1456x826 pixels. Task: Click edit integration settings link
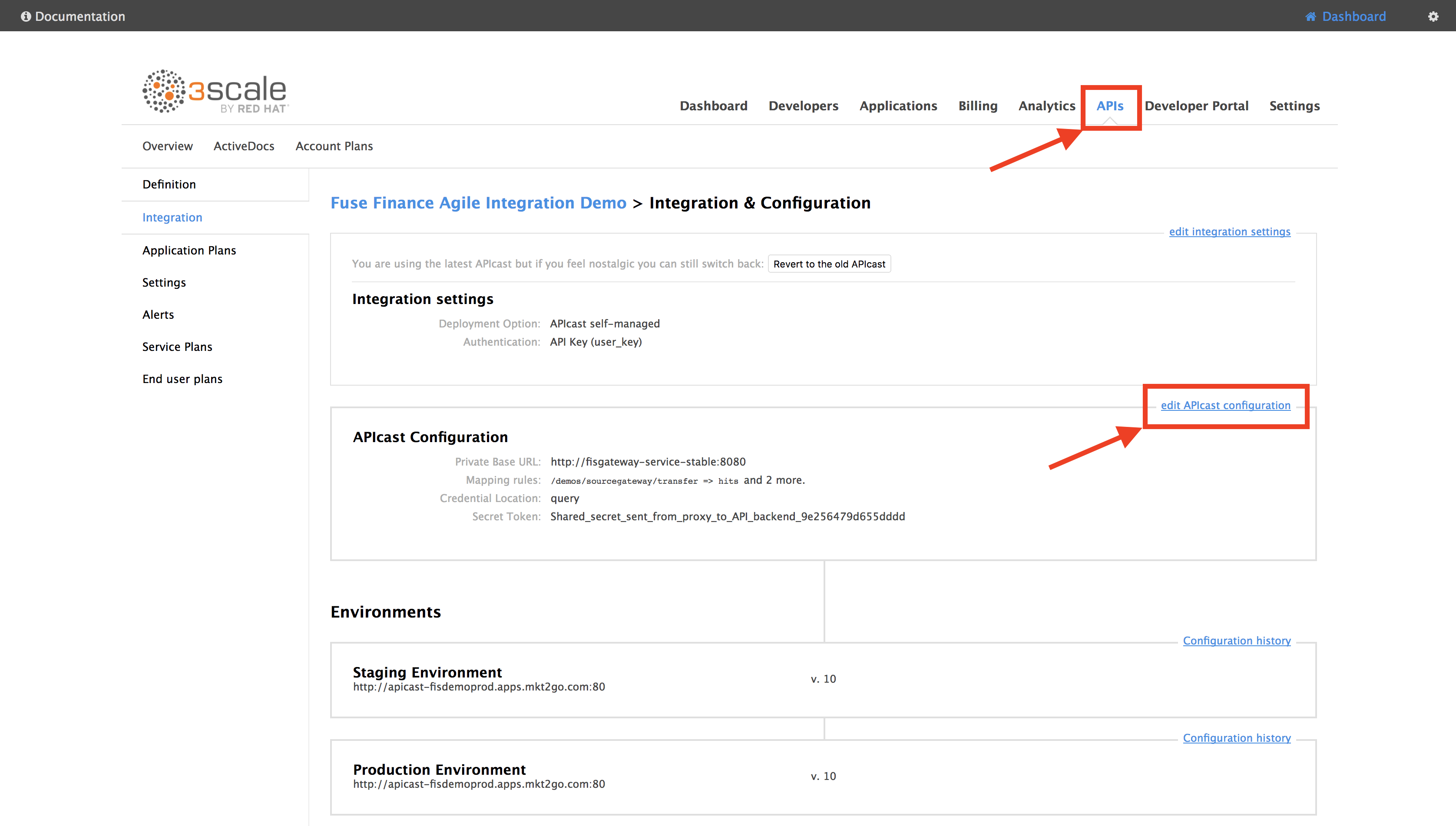(1229, 231)
